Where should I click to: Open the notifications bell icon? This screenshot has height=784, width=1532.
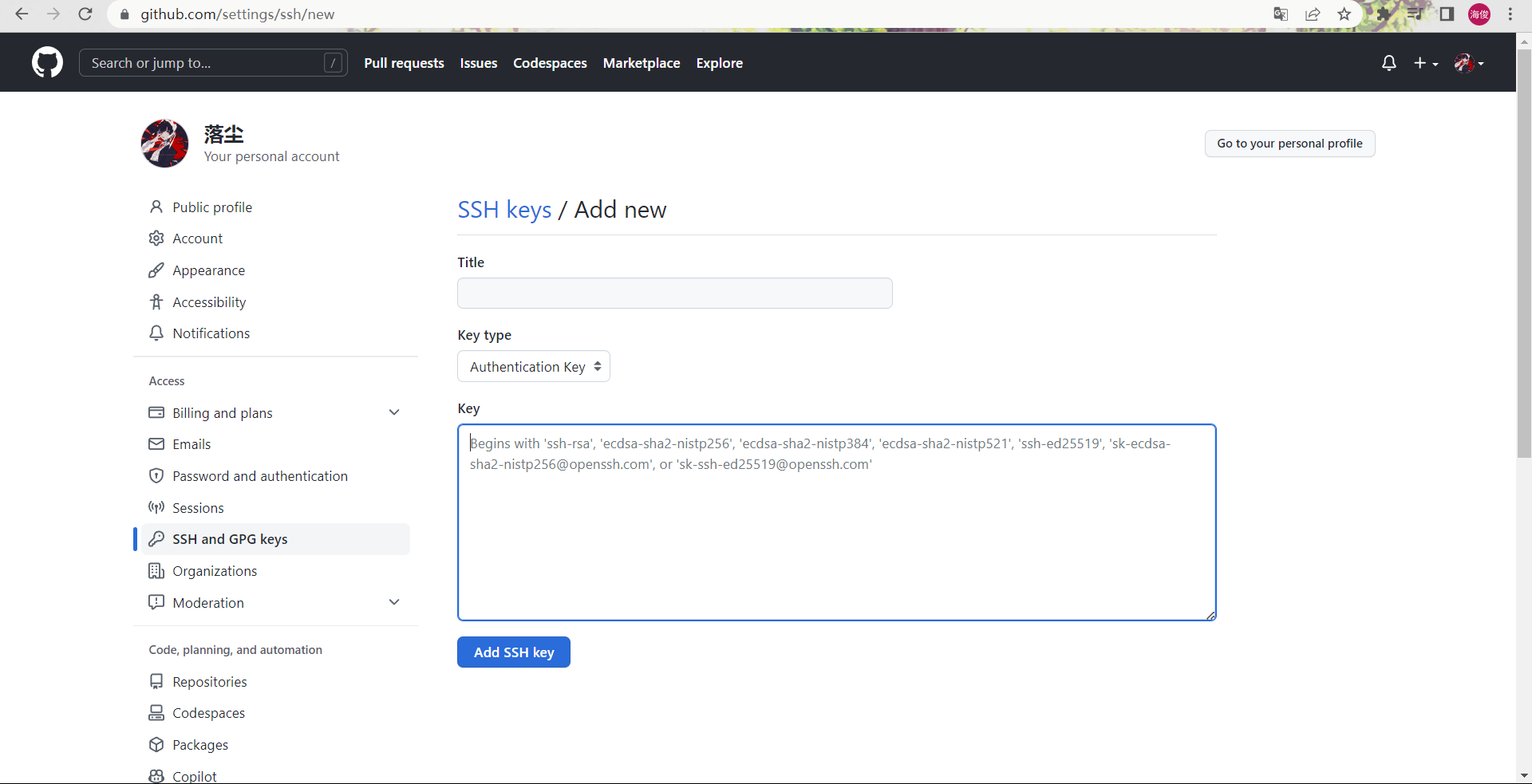1388,63
